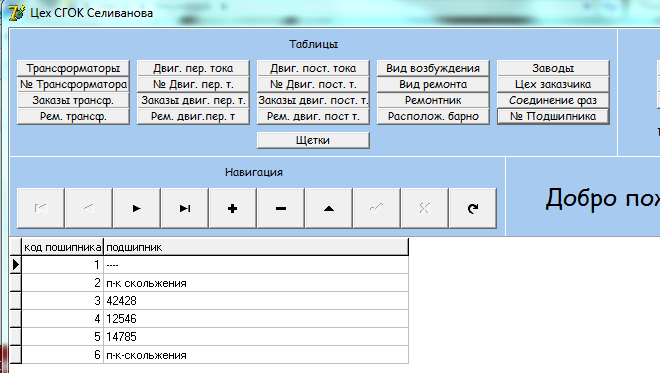Open the № Трансформатора table
This screenshot has height=373, width=660.
(73, 84)
